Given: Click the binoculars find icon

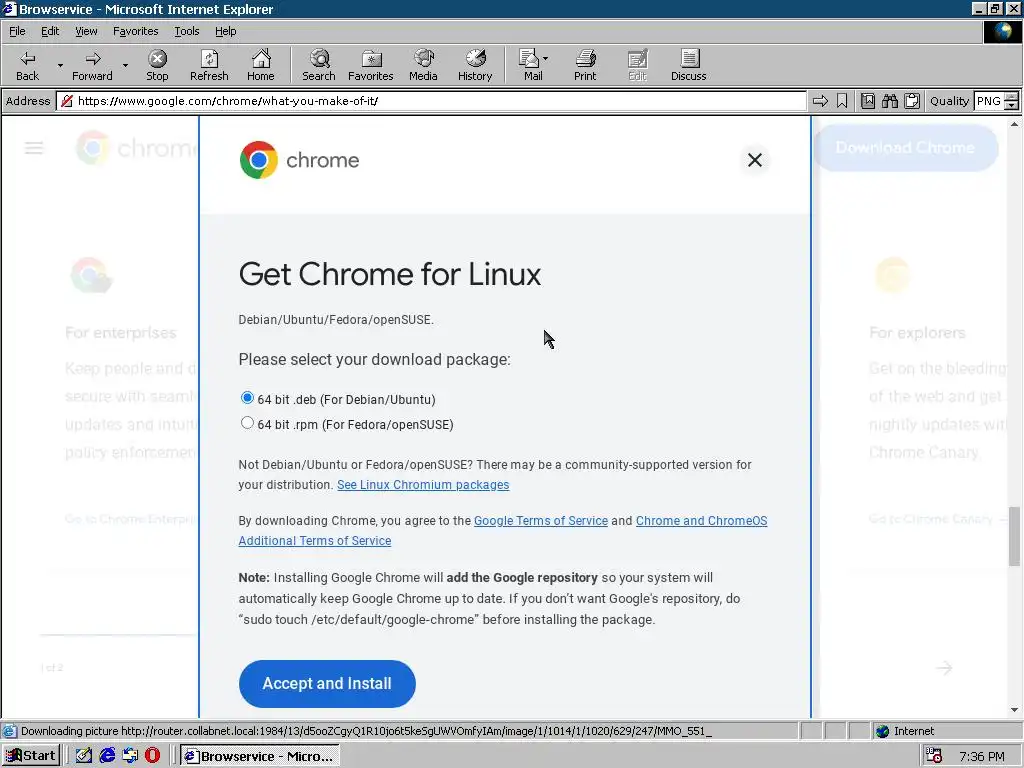Looking at the screenshot, I should 889,101.
